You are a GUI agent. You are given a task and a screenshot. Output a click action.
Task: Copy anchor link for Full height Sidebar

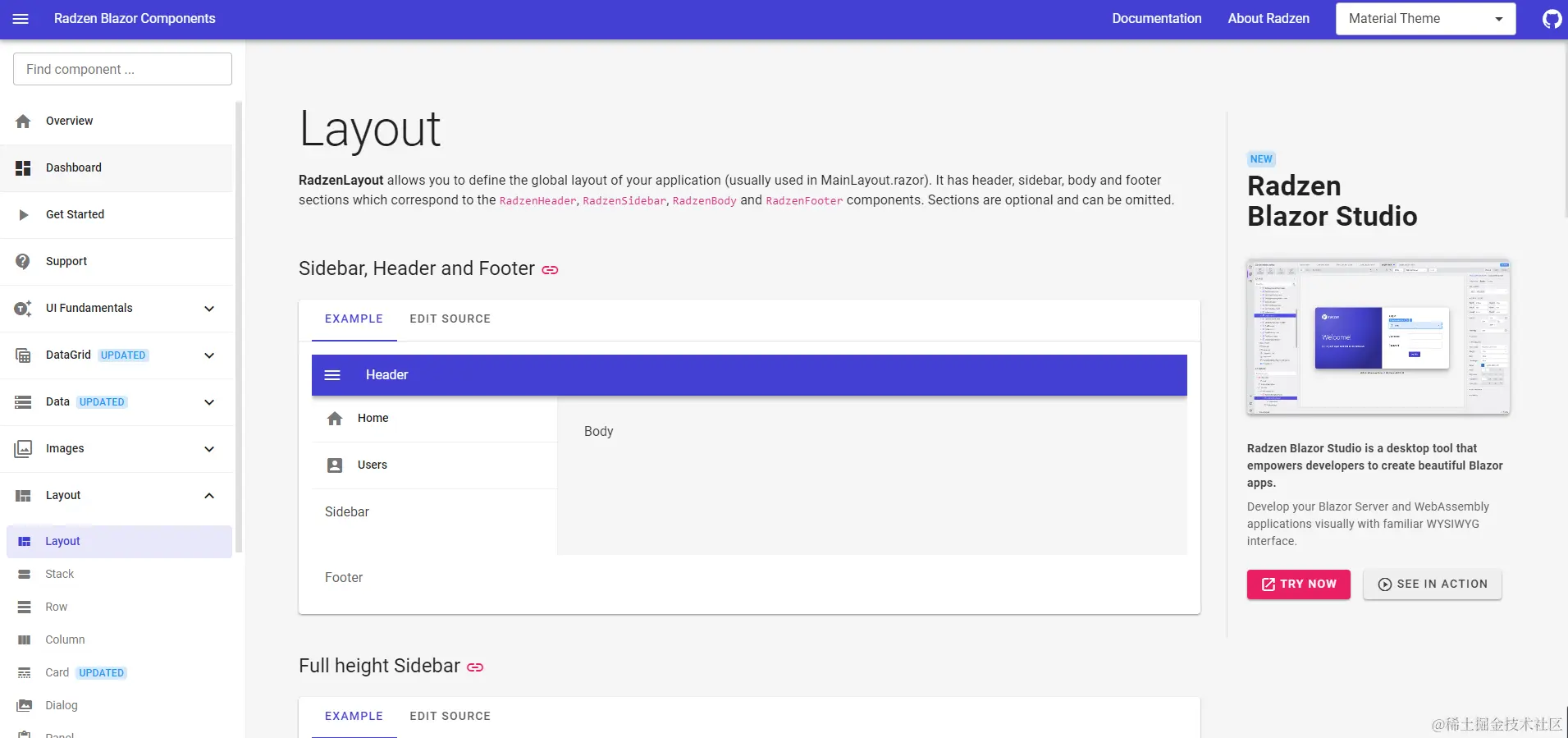[475, 667]
